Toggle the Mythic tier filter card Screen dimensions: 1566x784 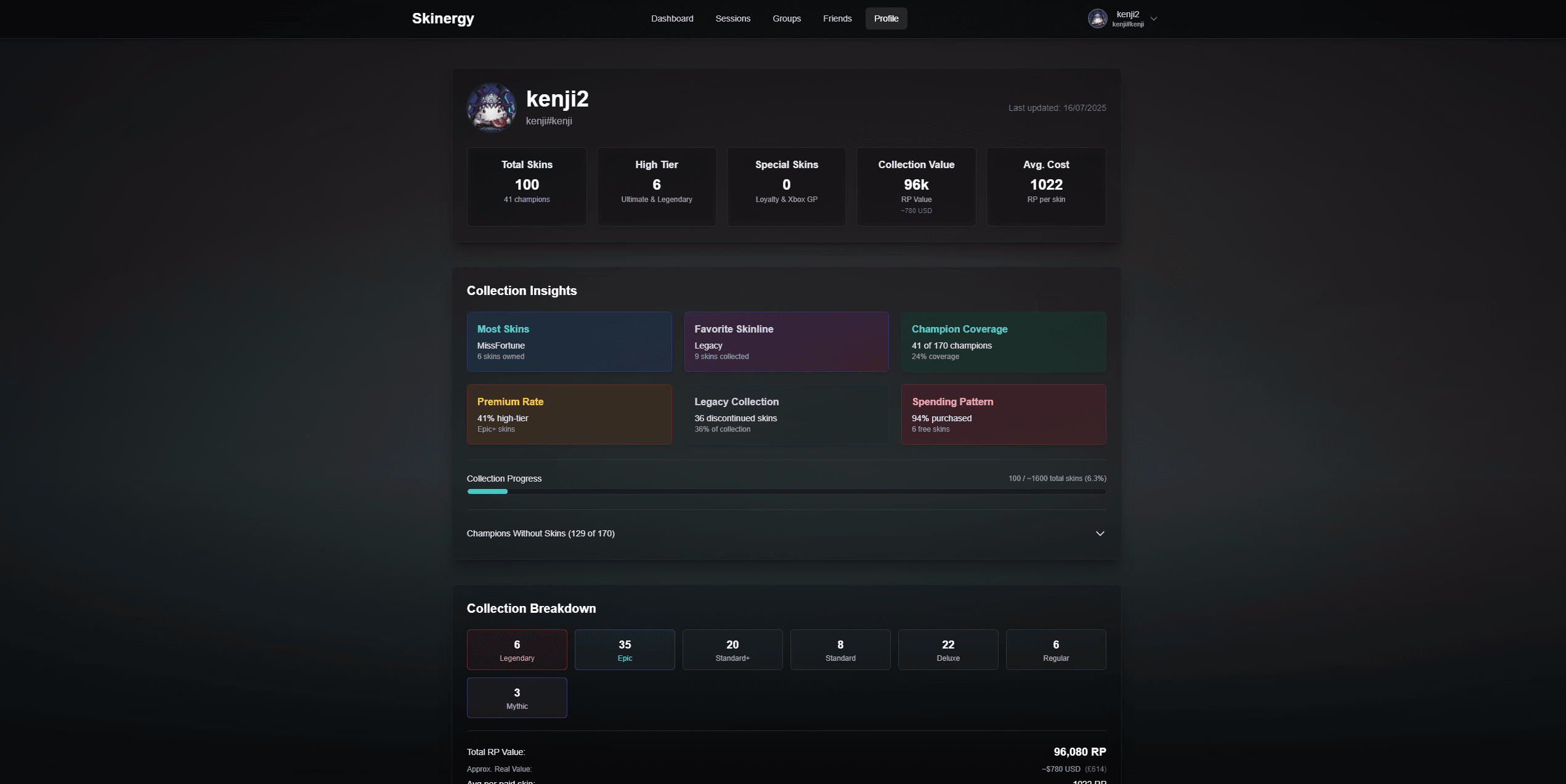[517, 698]
